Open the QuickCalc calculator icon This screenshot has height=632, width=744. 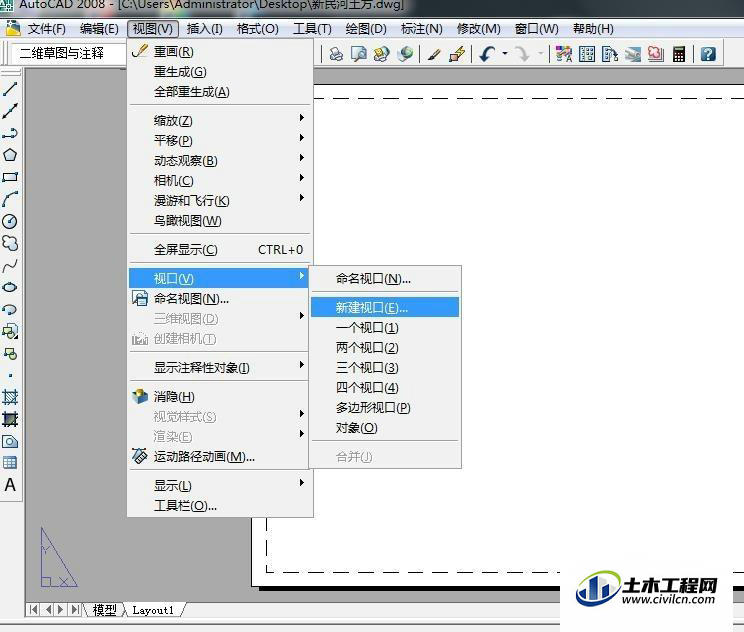pyautogui.click(x=679, y=54)
